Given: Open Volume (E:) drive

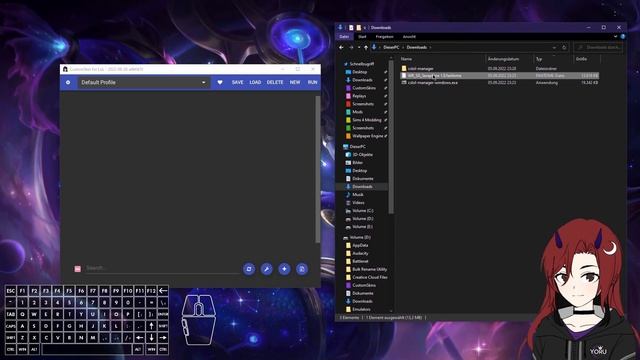Looking at the screenshot, I should 362,227.
